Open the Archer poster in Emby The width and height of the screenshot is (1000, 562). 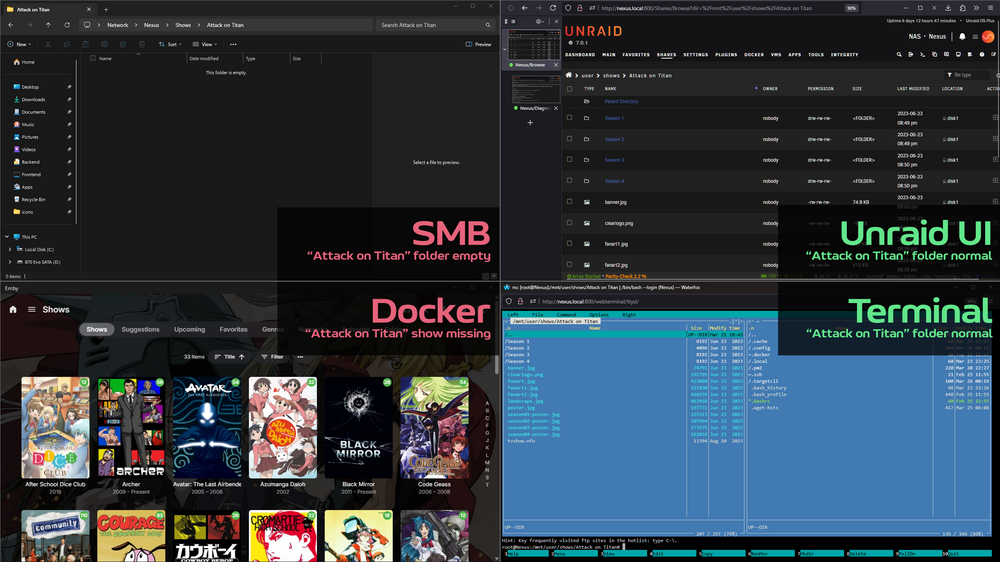click(x=131, y=427)
